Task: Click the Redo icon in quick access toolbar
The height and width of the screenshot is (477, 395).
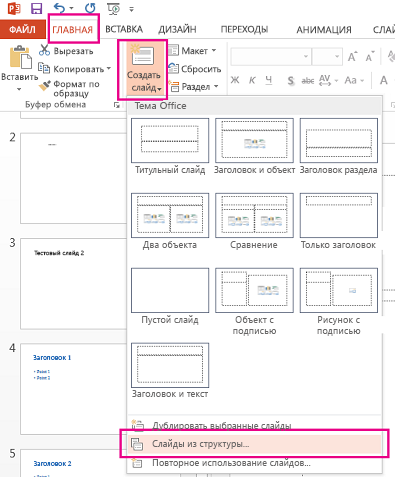Action: point(90,8)
